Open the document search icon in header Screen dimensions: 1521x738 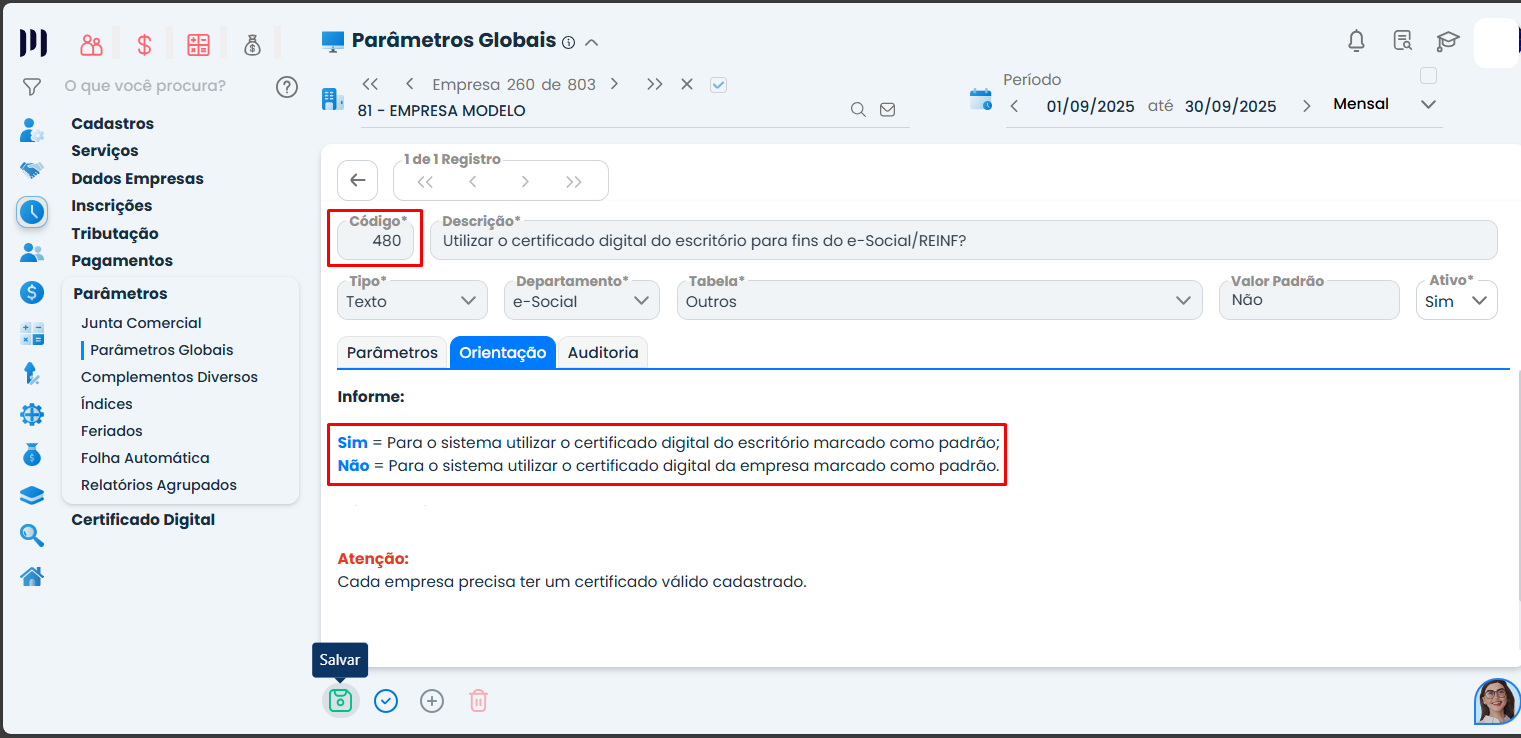1403,41
